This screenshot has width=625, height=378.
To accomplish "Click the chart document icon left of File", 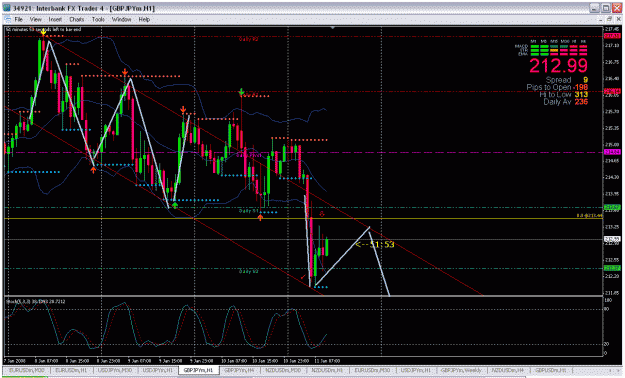I will pos(7,19).
